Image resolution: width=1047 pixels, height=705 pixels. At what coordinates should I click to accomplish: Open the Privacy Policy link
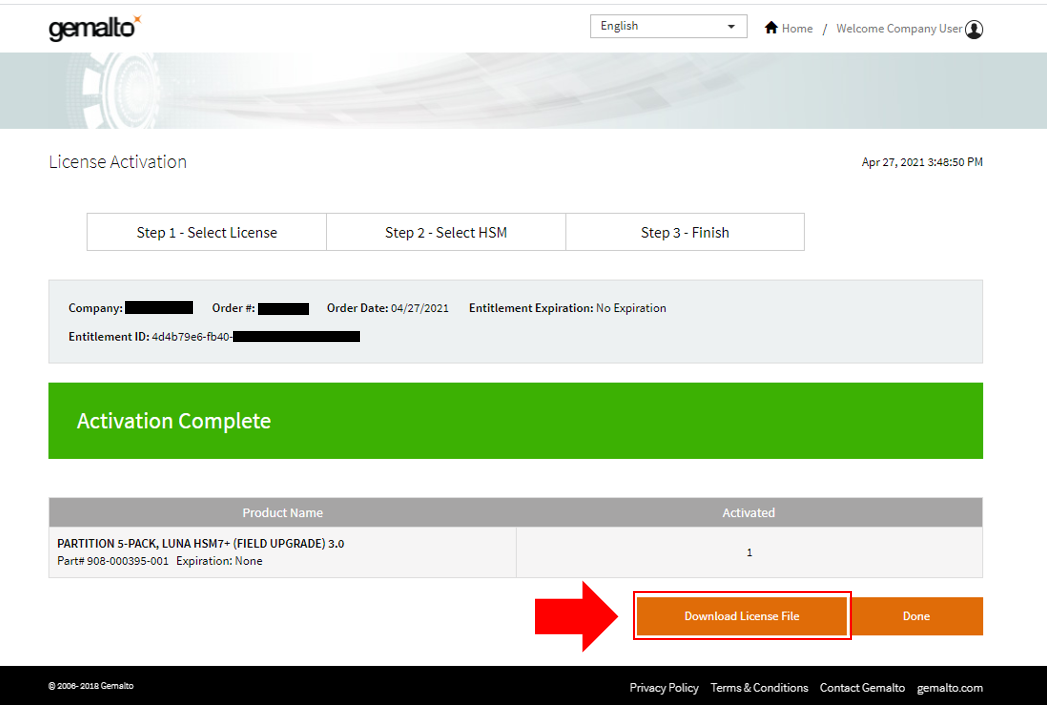[x=664, y=688]
